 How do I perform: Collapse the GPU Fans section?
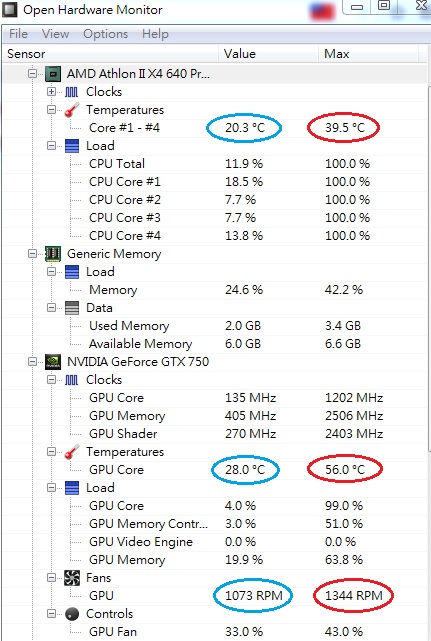pos(51,577)
